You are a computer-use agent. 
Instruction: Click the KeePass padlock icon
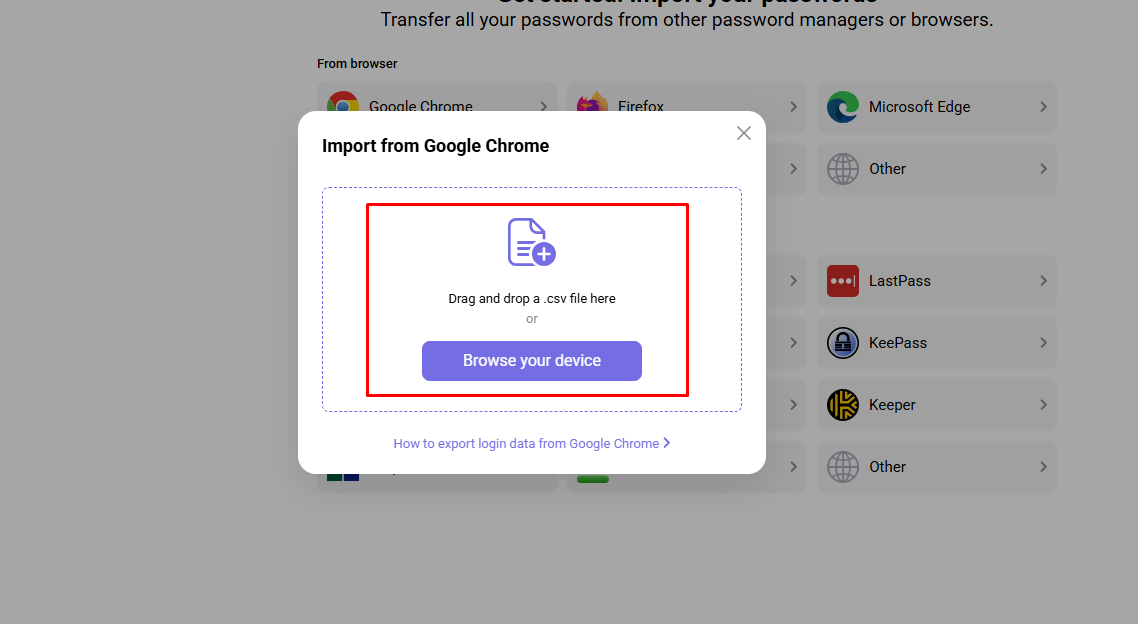point(843,343)
